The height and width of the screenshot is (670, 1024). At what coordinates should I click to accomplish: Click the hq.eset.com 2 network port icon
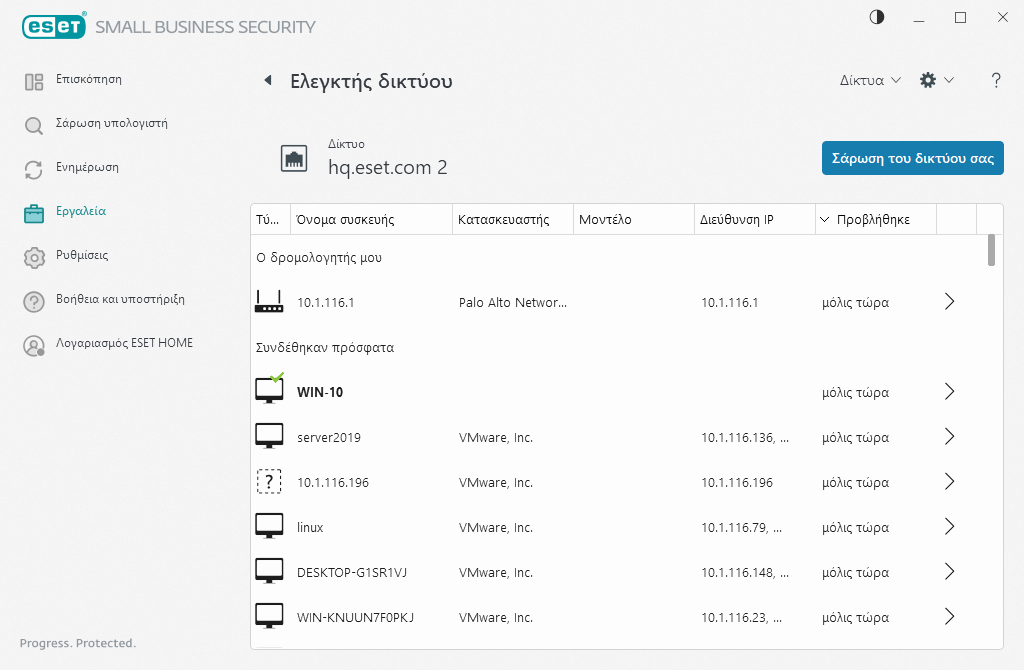point(294,159)
